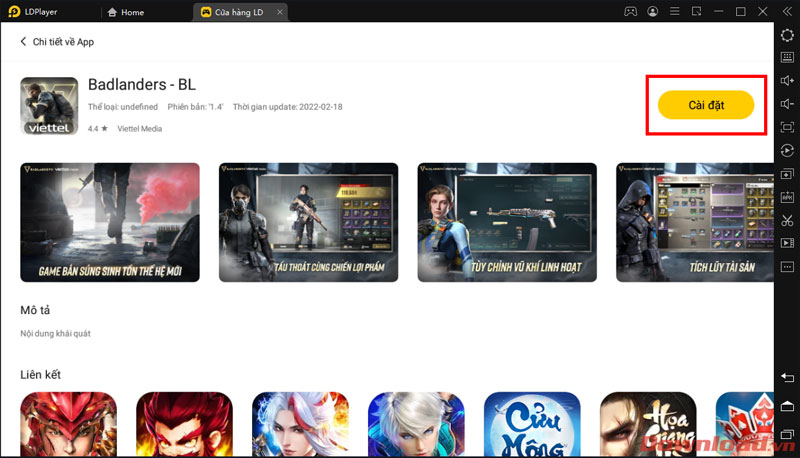This screenshot has height=458, width=800.
Task: Open the Họa Giang related game icon
Action: (x=648, y=424)
